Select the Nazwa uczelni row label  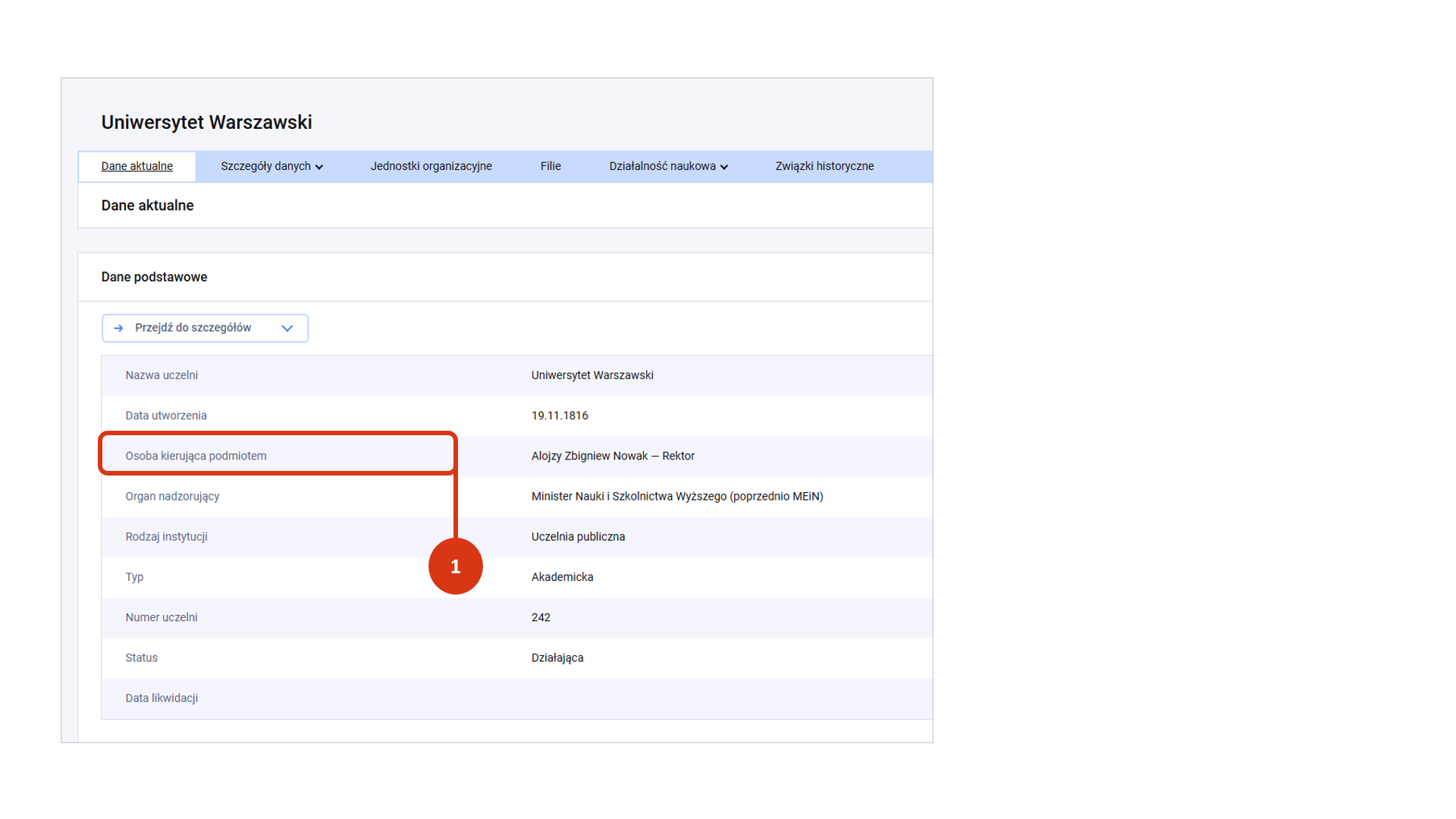pos(162,375)
